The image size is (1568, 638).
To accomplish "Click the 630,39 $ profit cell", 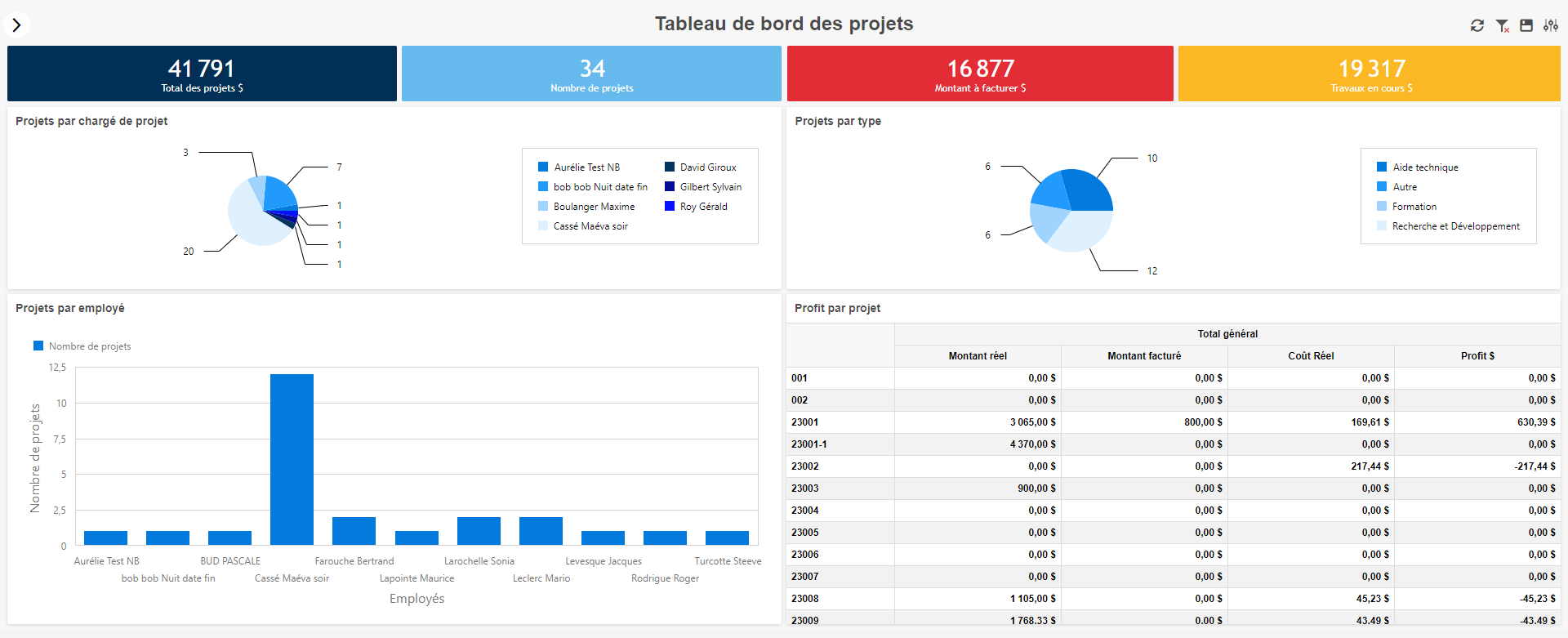I will (1477, 422).
